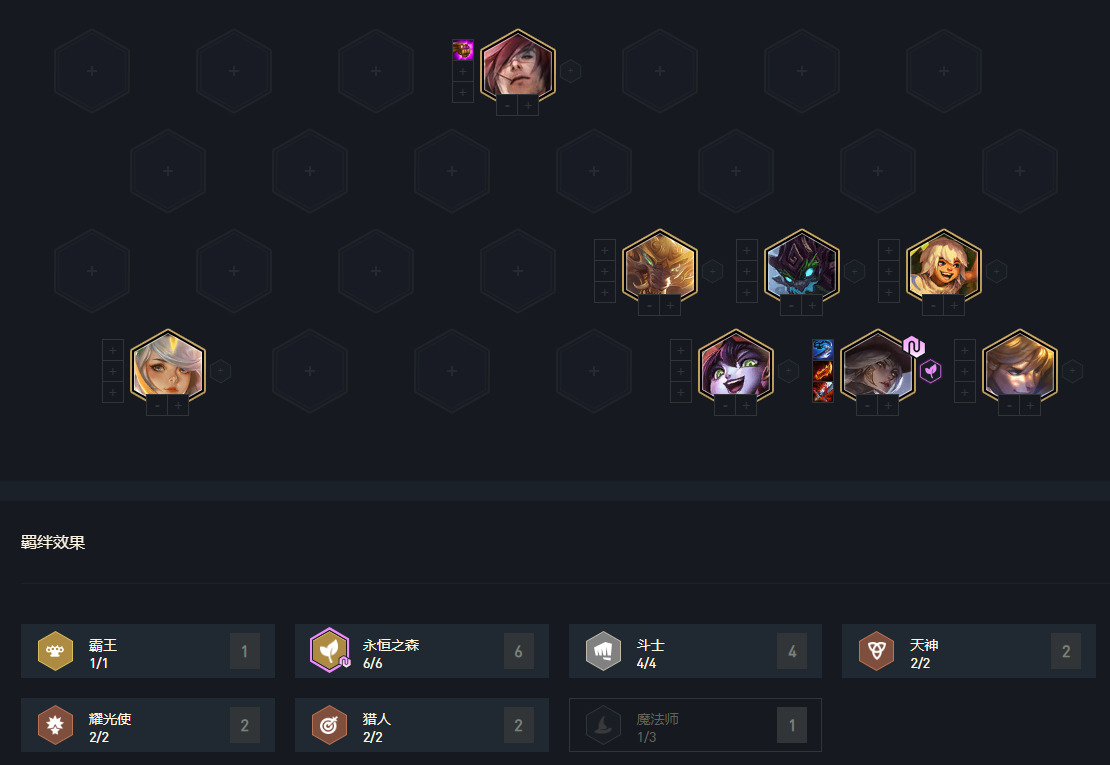This screenshot has height=765, width=1110.
Task: Add emblem using hexagon right of Sett
Action: click(x=570, y=71)
